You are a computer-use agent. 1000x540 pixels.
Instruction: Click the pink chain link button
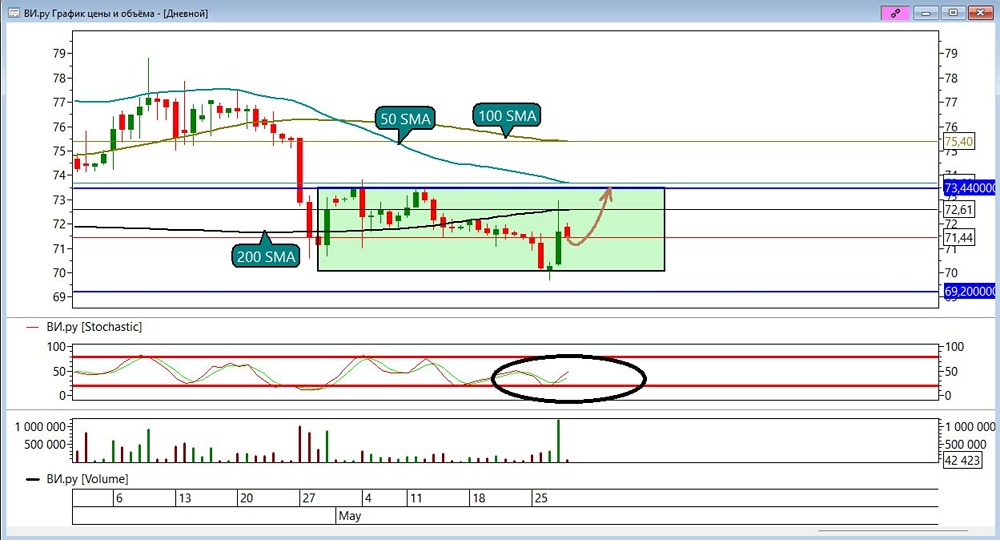click(x=895, y=13)
